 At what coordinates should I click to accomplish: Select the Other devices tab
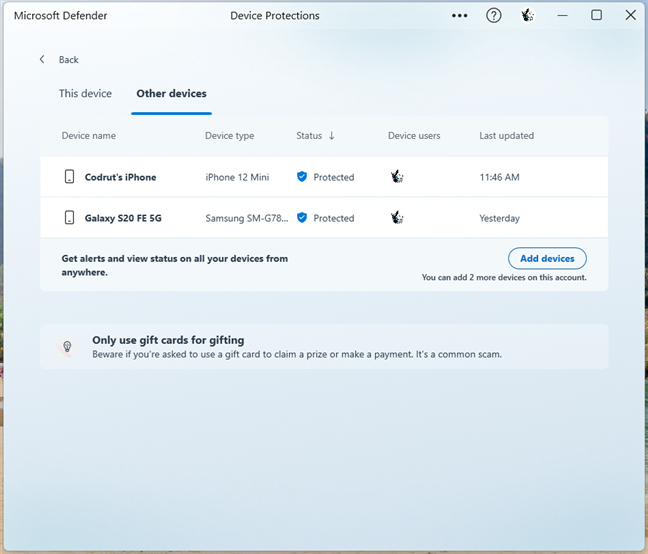[x=172, y=93]
